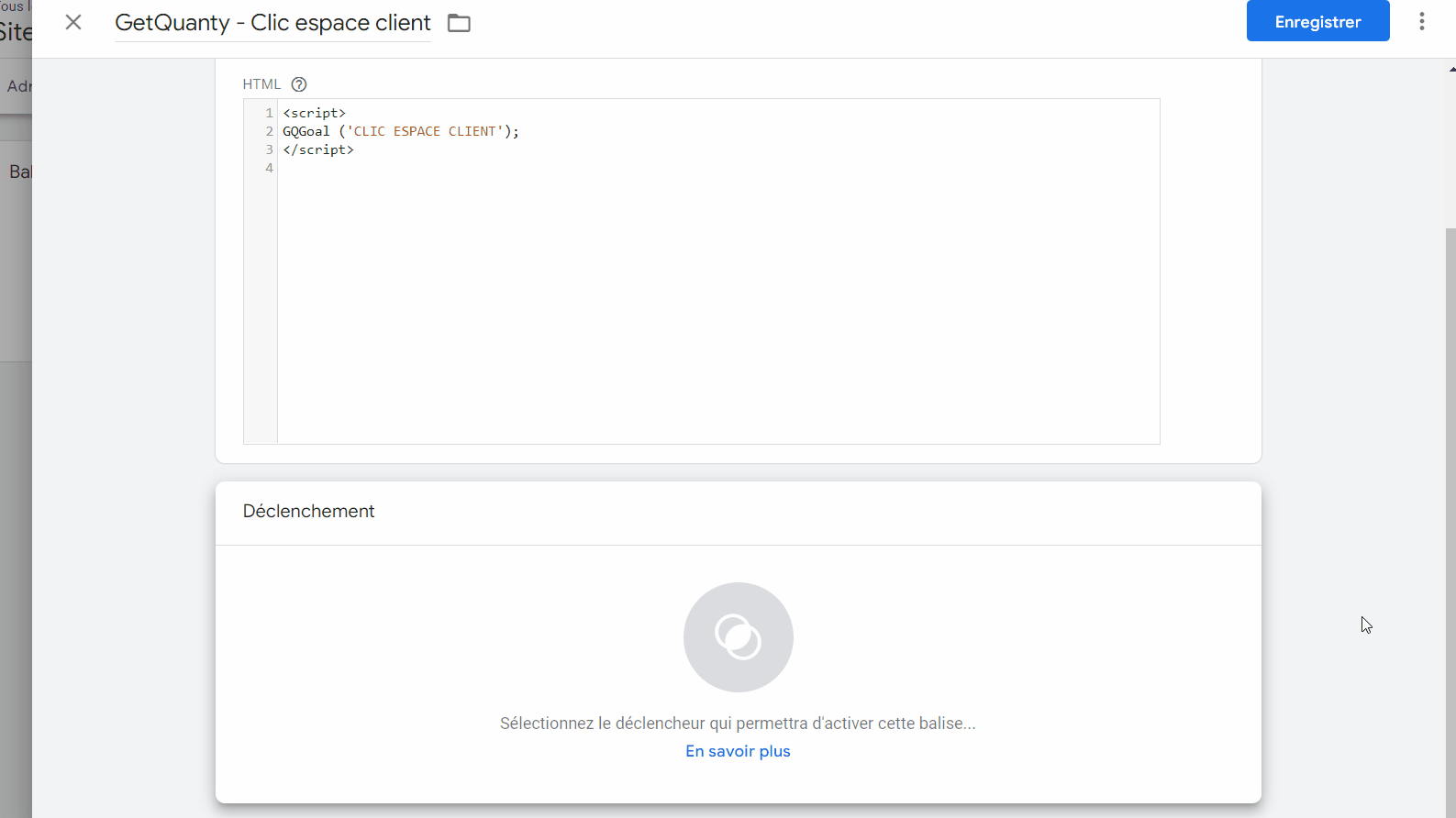
Task: Click the trigger selection prompt text
Action: [x=738, y=724]
